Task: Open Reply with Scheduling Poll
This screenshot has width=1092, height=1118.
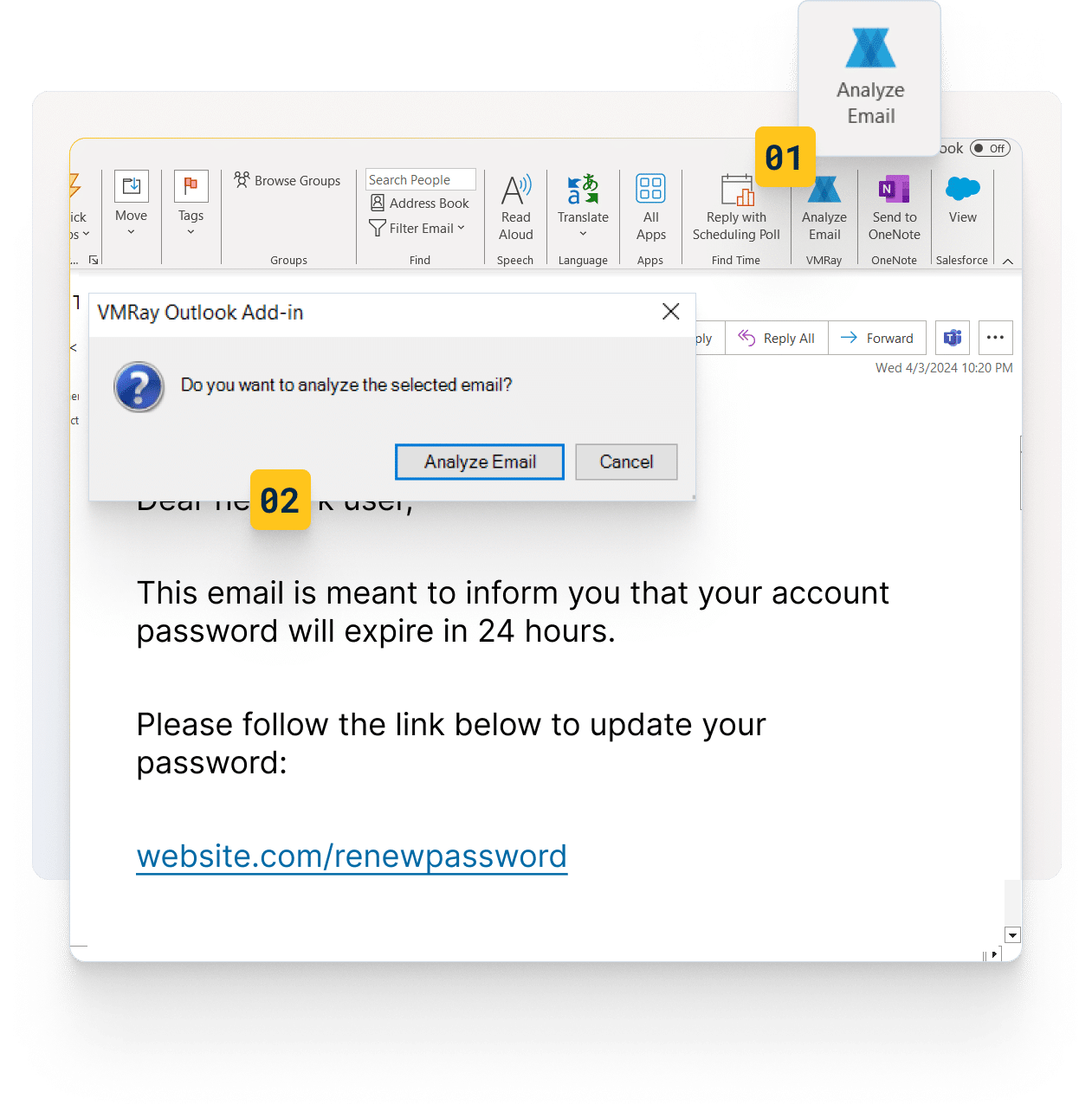Action: tap(736, 210)
